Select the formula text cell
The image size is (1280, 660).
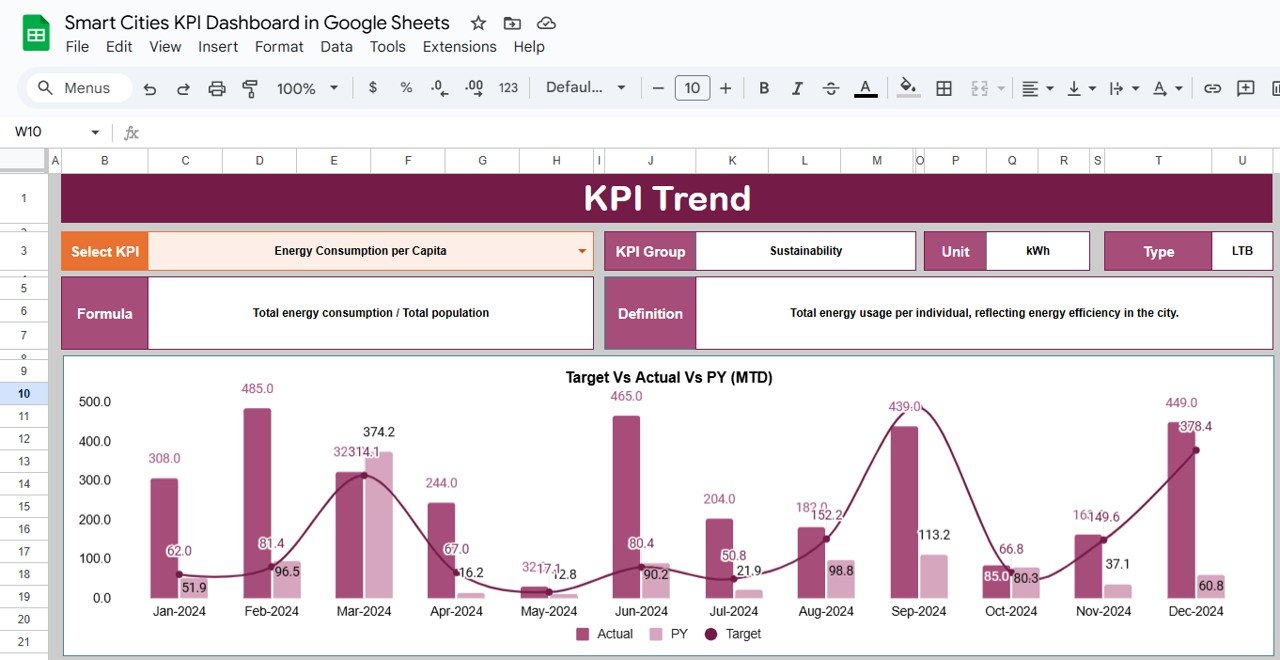point(371,313)
